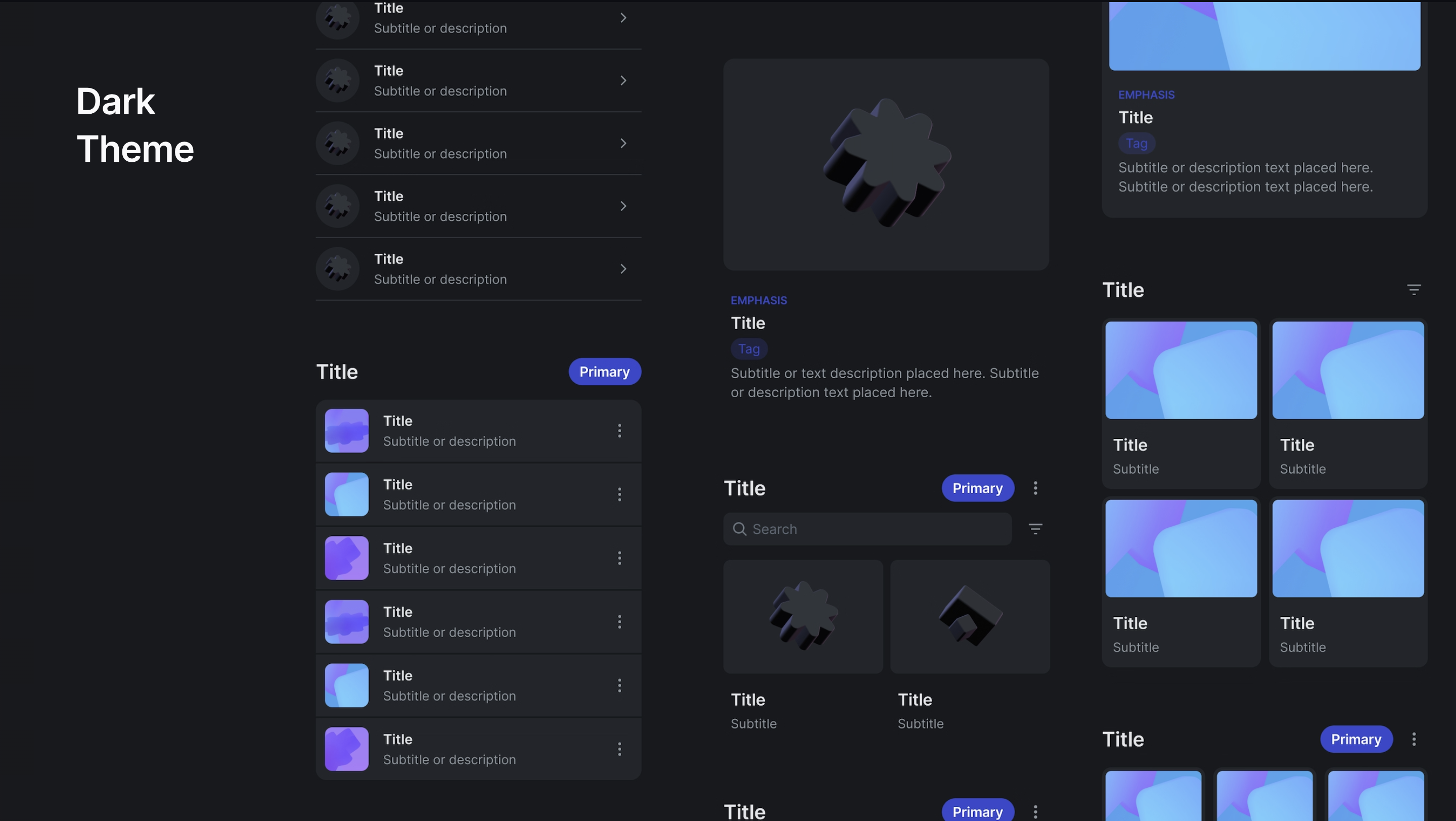The width and height of the screenshot is (1456, 821).
Task: Open top-left image card in the four-card grid
Action: [x=1181, y=403]
